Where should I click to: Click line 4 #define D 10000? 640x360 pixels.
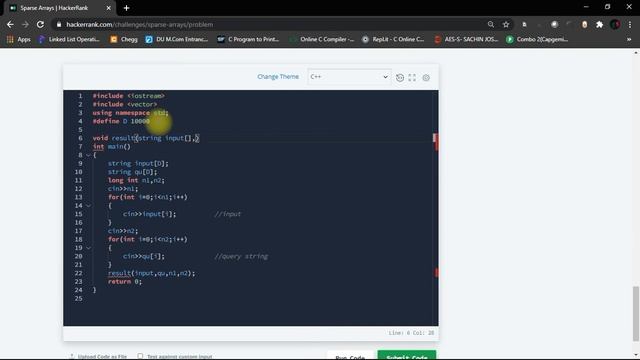click(x=121, y=121)
